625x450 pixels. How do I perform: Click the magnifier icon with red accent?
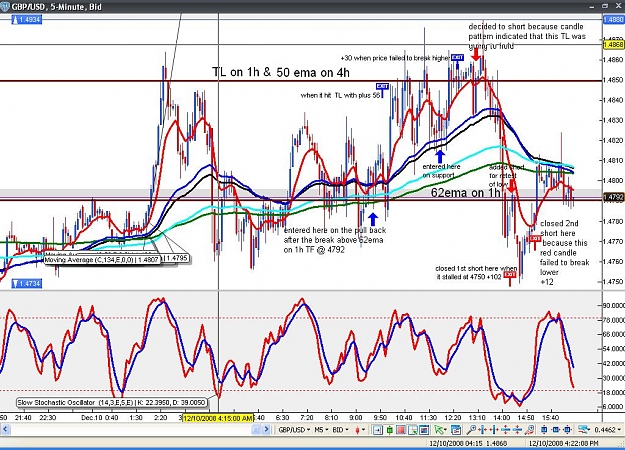529,430
